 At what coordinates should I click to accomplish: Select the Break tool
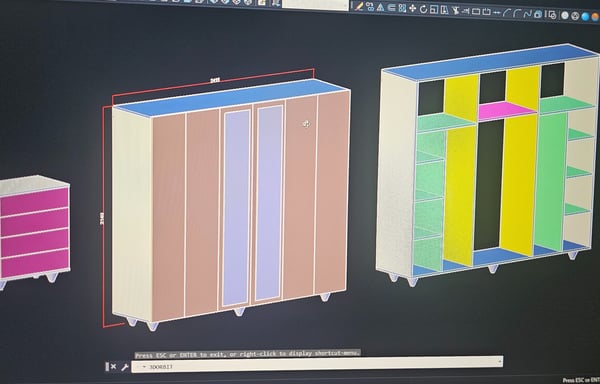click(x=486, y=12)
